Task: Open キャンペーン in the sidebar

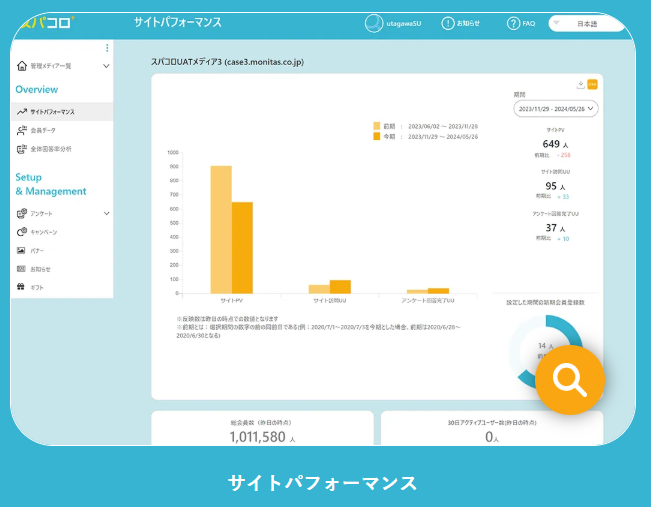Action: 43,232
